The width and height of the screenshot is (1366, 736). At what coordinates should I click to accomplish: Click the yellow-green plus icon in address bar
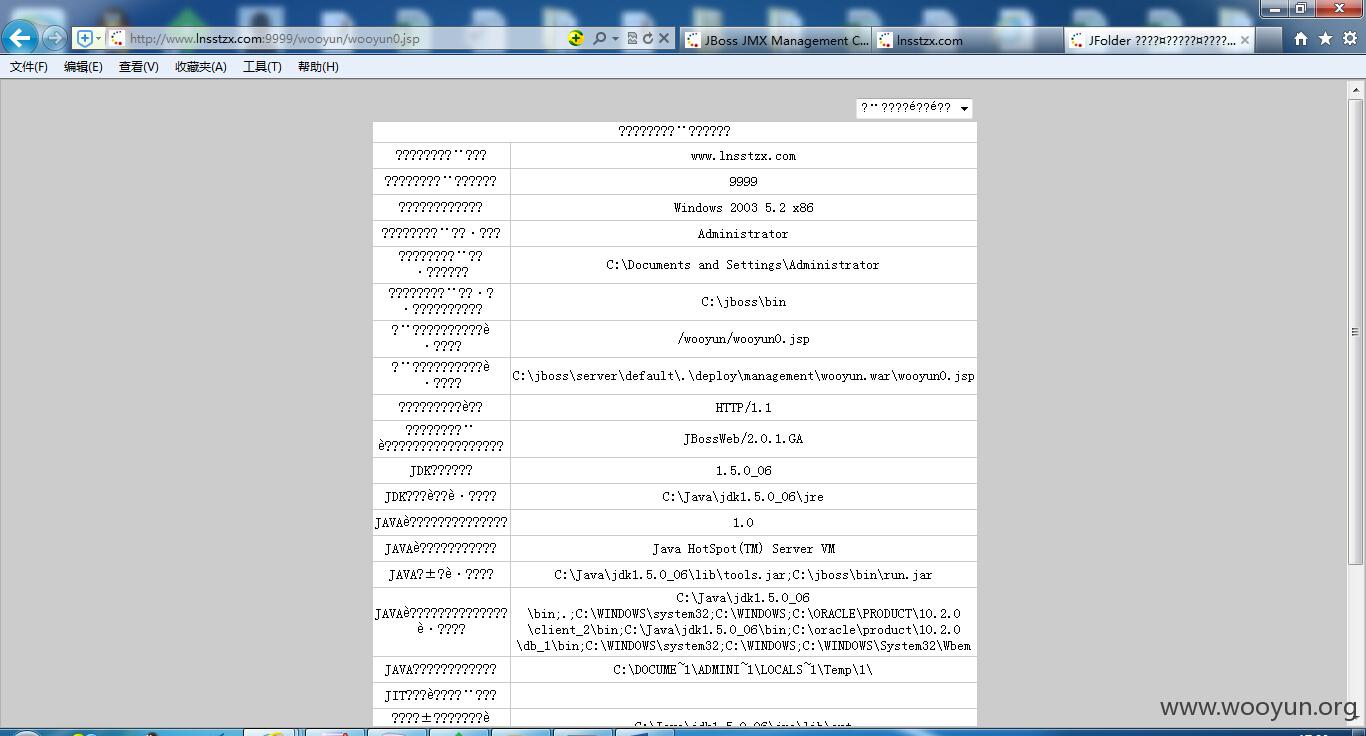[576, 38]
